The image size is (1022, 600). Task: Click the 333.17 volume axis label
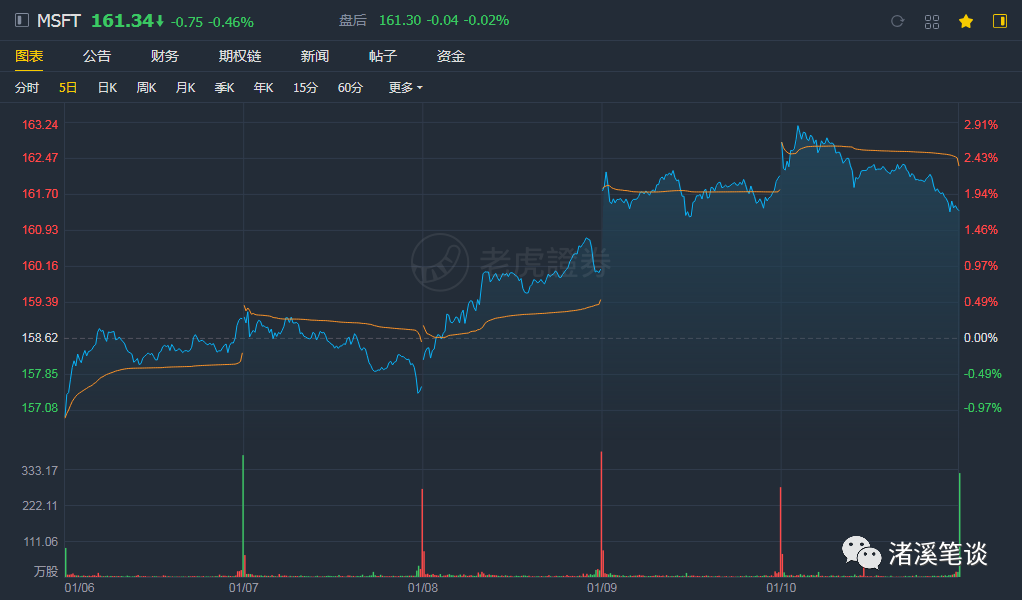click(x=40, y=470)
